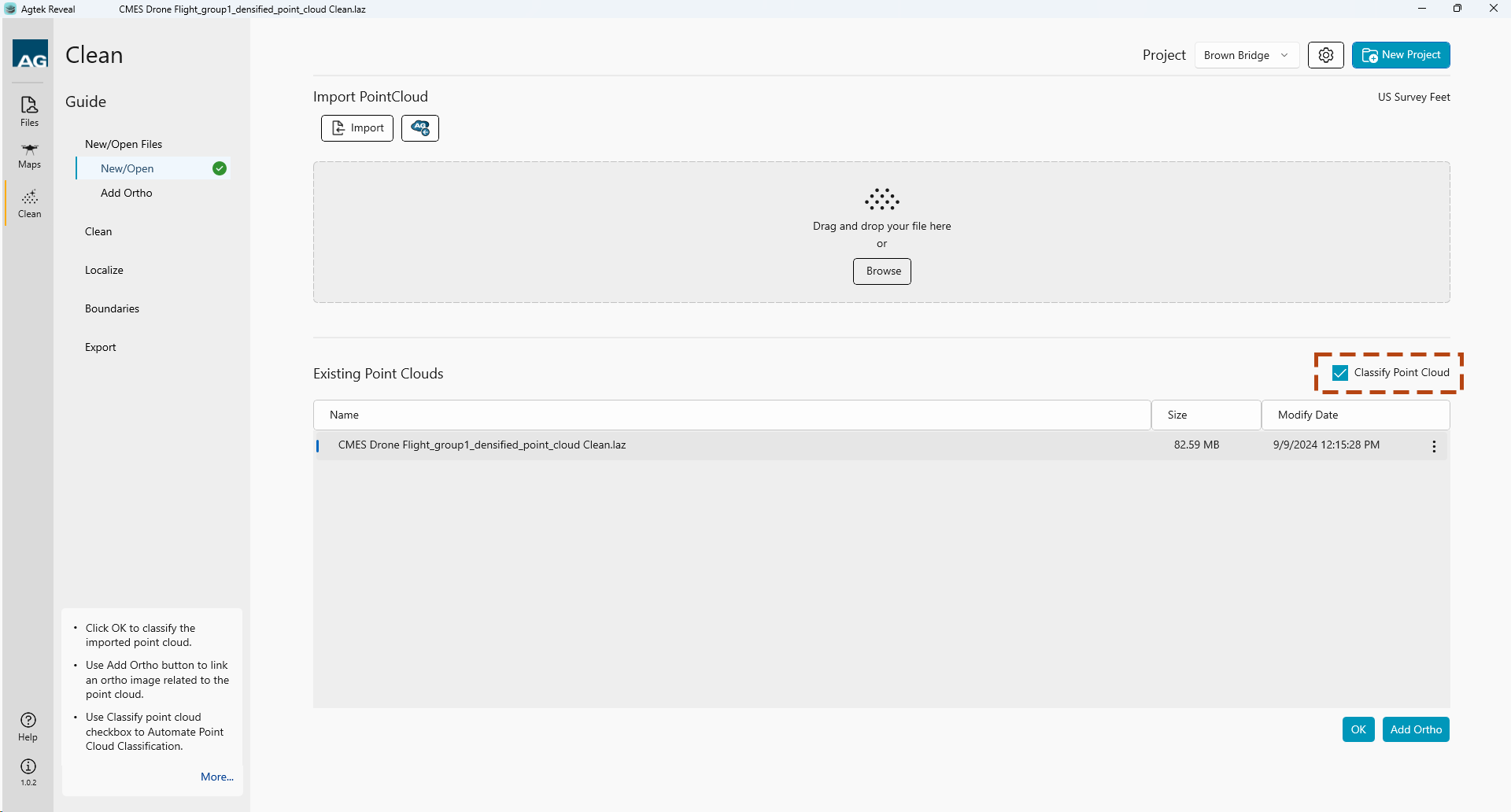Open the Help icon
1511x812 pixels.
pyautogui.click(x=28, y=726)
